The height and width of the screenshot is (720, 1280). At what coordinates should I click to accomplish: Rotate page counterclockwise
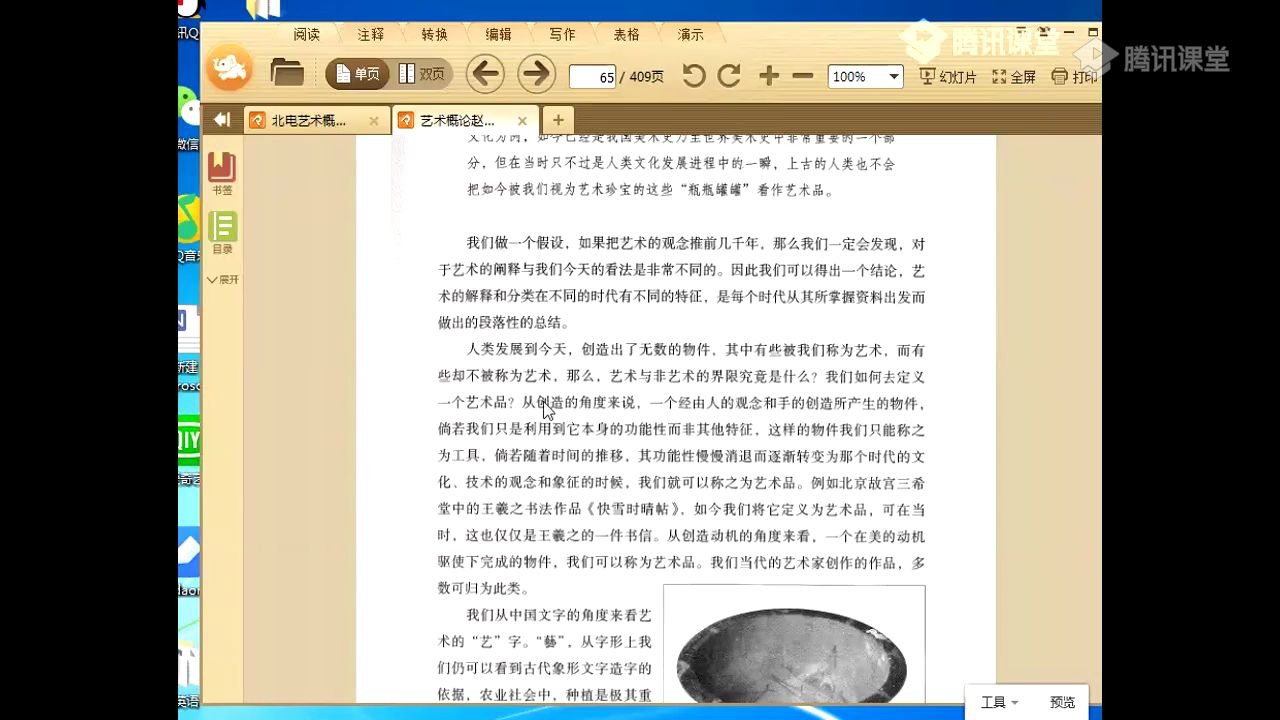pos(694,75)
